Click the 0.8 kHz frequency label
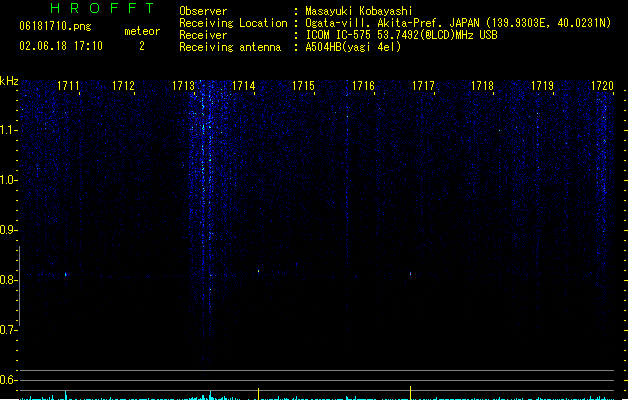The image size is (629, 400). 8,280
